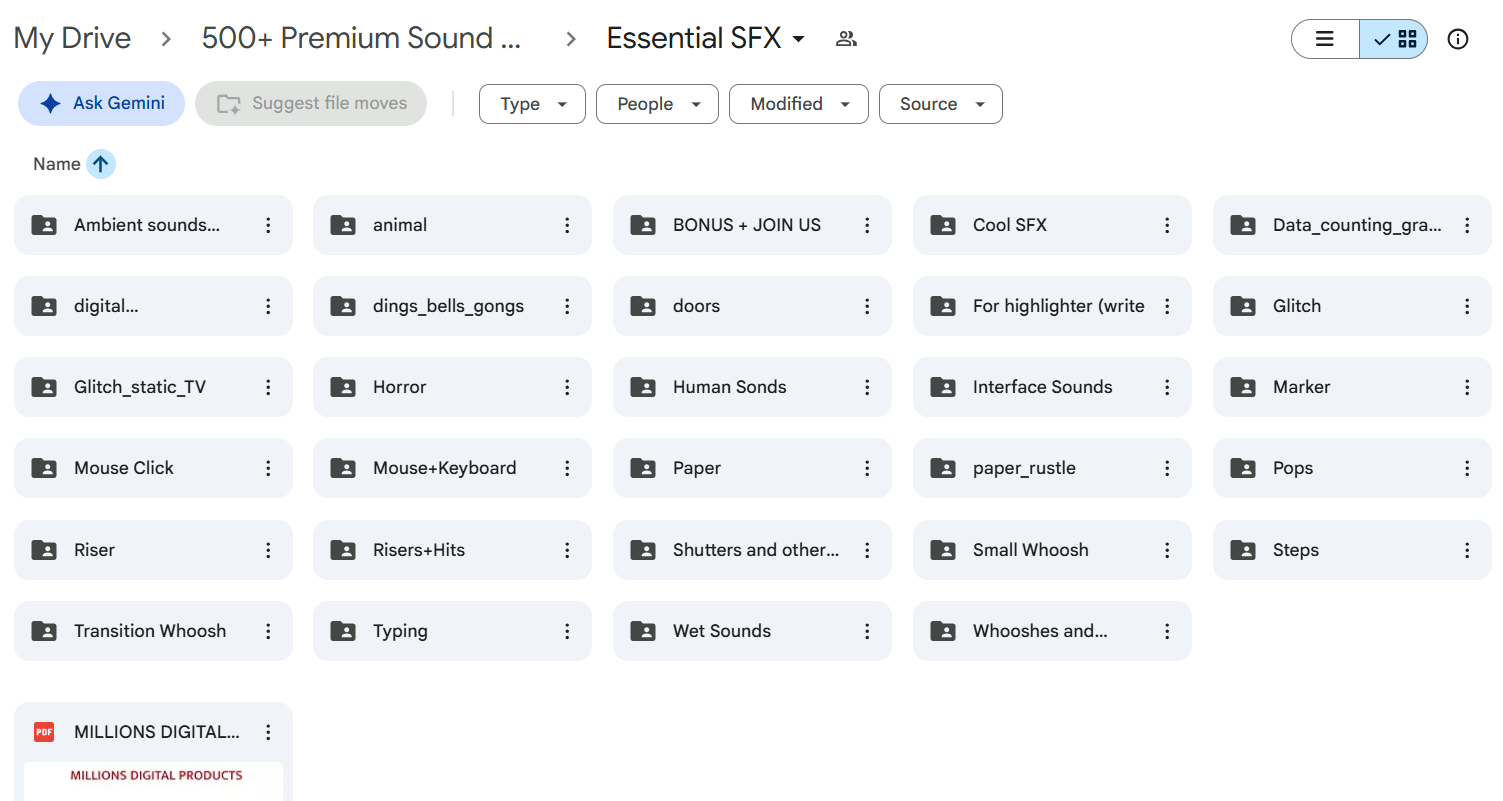This screenshot has height=801, width=1503.
Task: Open more actions for Pops folder
Action: click(1467, 468)
